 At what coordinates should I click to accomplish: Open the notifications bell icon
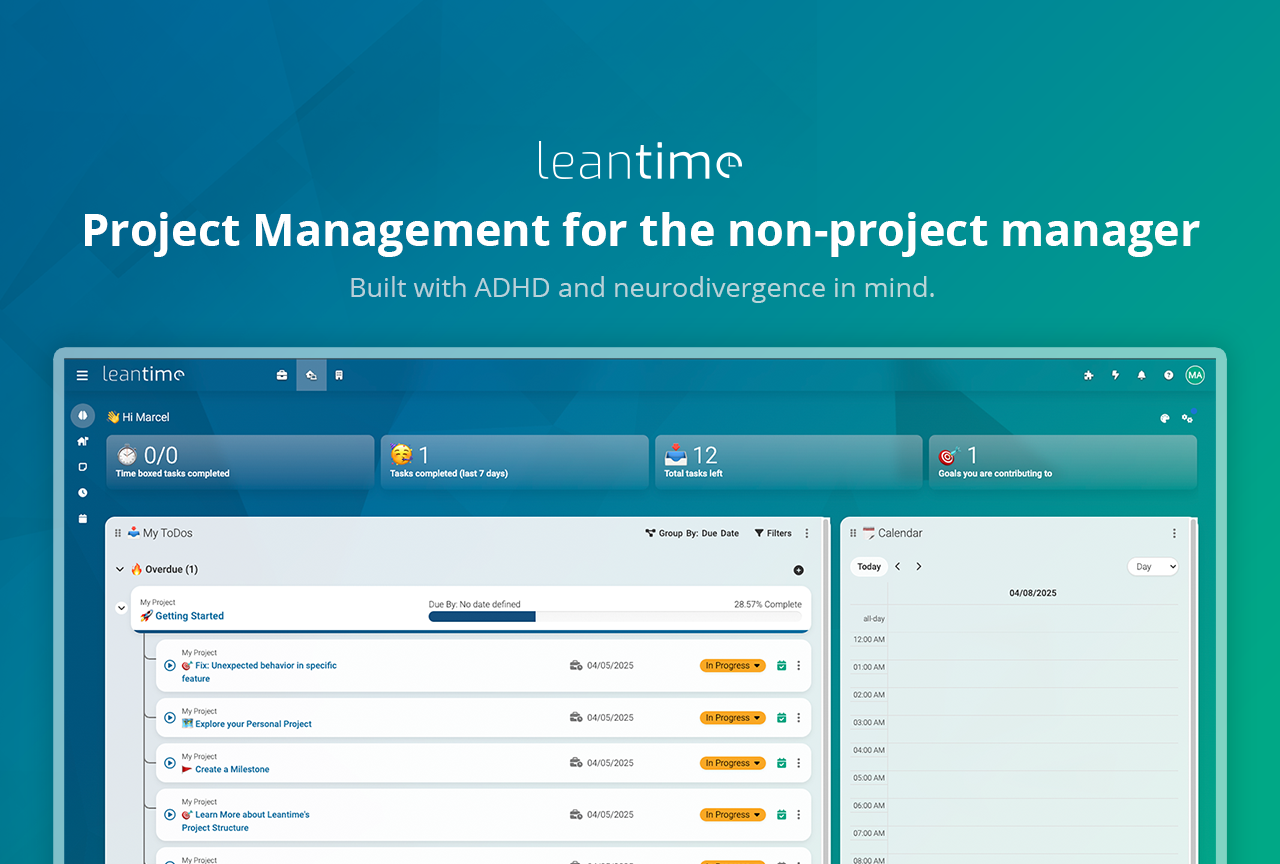(1142, 376)
